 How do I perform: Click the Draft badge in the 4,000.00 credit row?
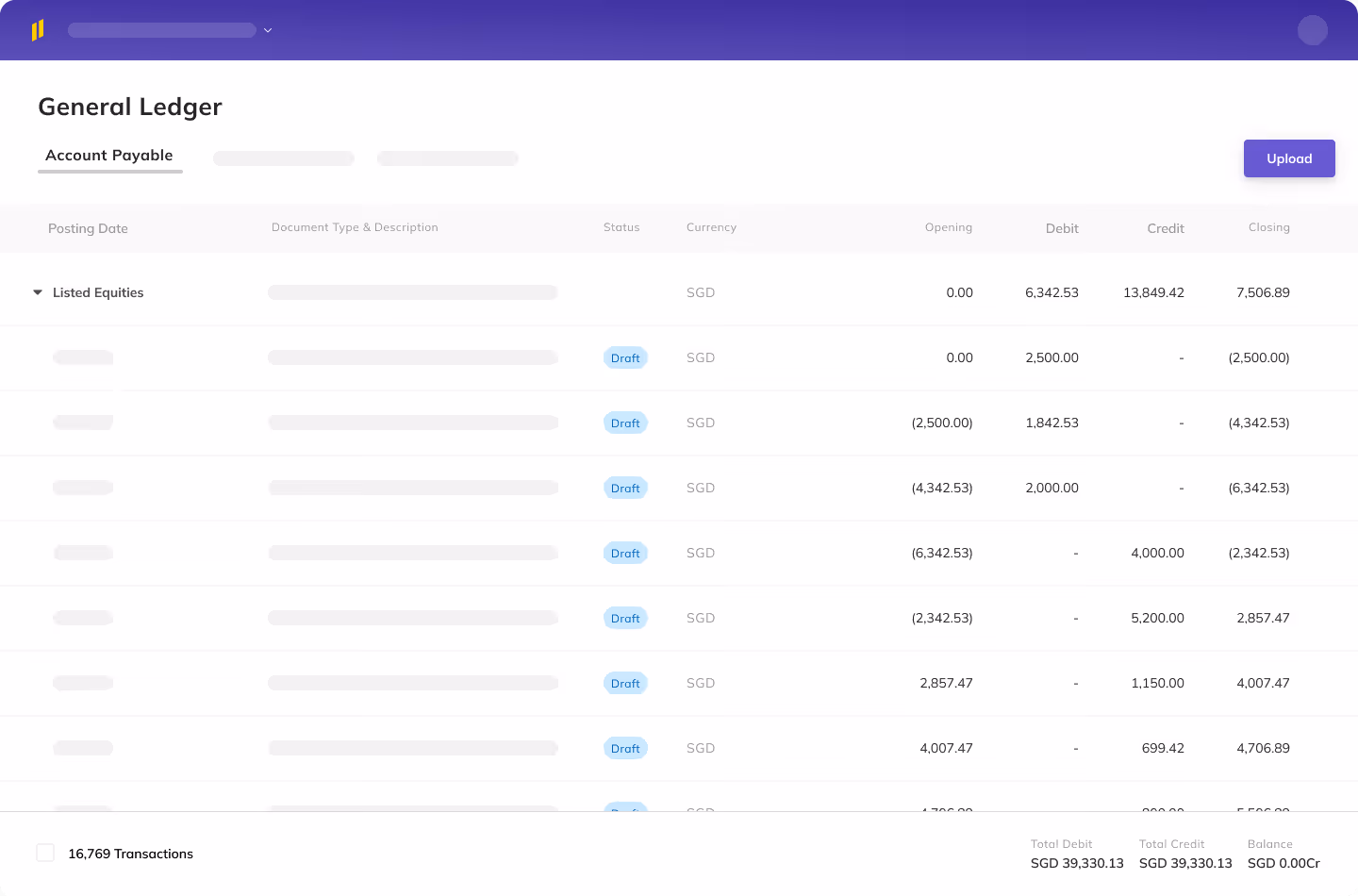[625, 553]
